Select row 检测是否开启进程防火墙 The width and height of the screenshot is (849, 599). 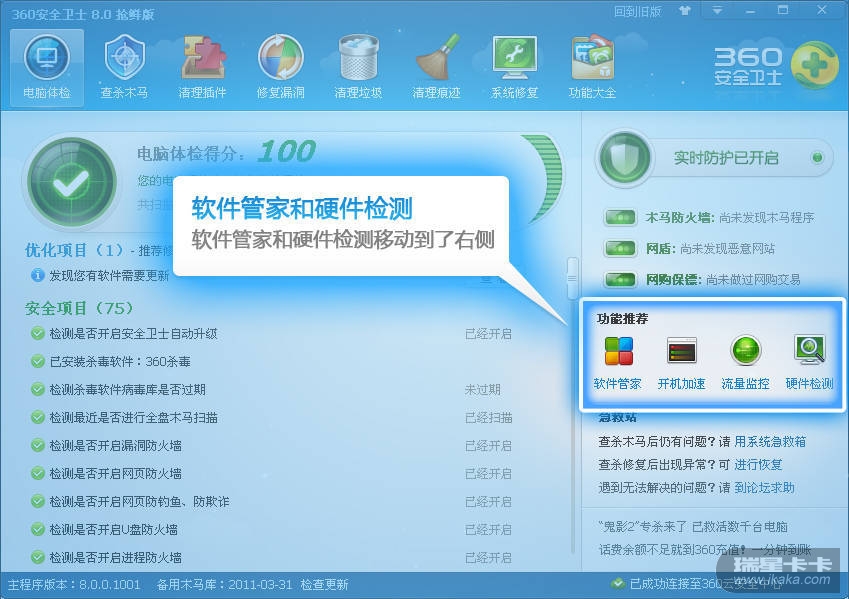click(271, 558)
